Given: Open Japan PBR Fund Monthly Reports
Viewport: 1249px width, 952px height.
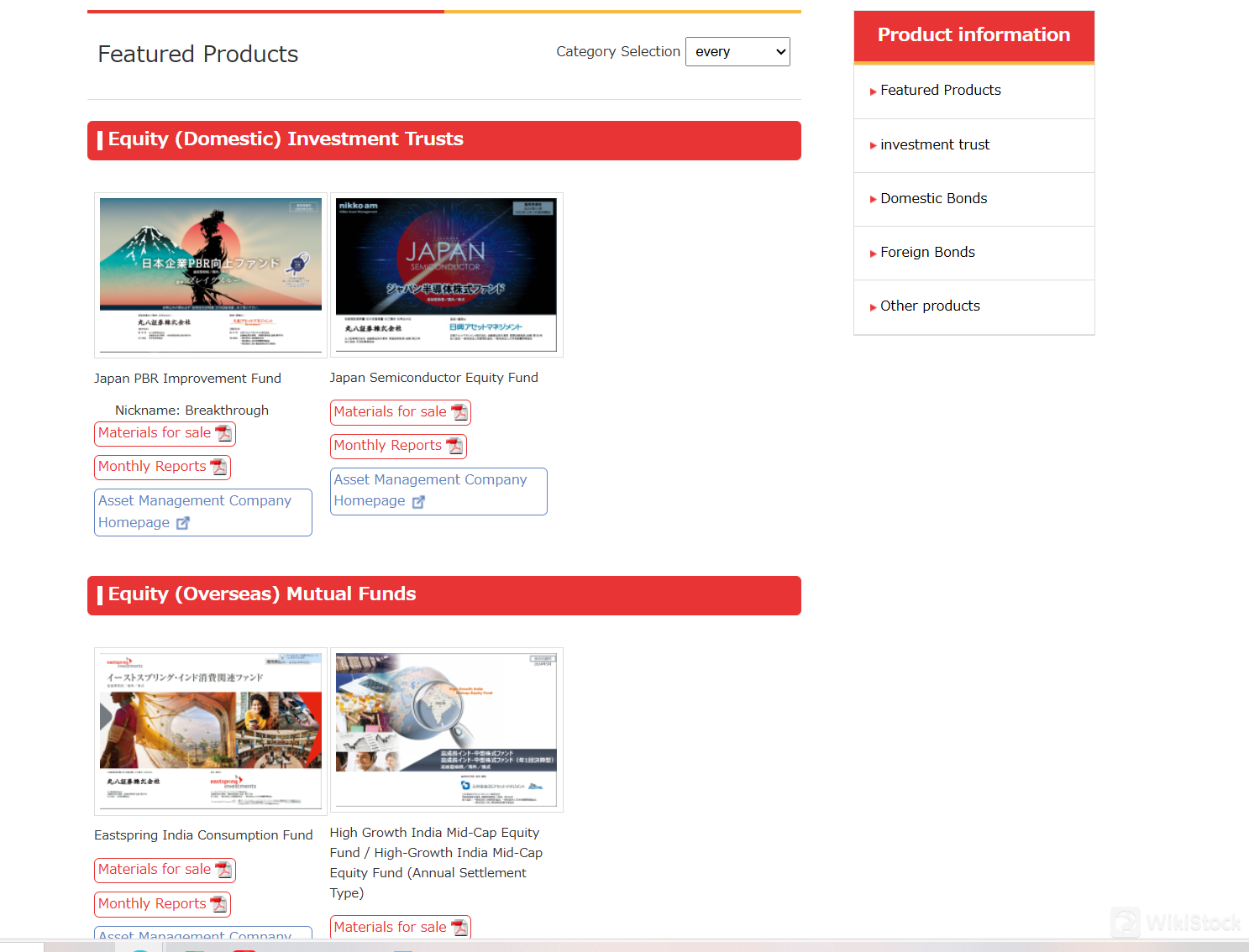Looking at the screenshot, I should 162,468.
